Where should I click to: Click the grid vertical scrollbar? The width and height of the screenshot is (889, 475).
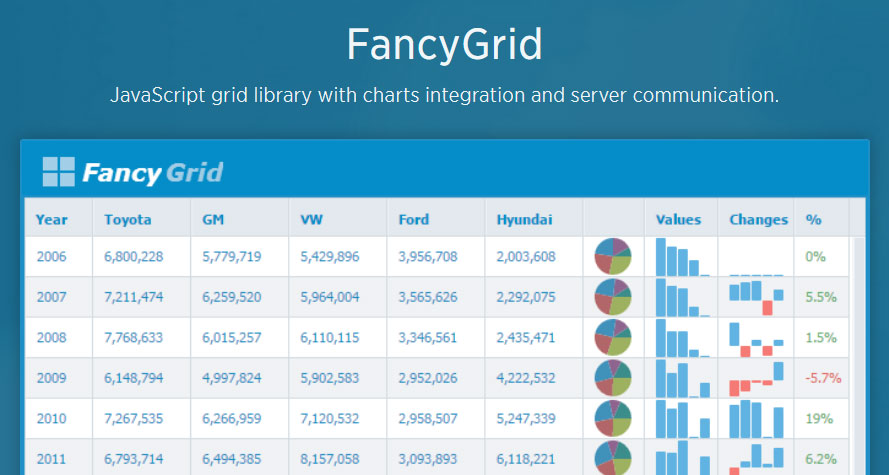click(x=859, y=356)
